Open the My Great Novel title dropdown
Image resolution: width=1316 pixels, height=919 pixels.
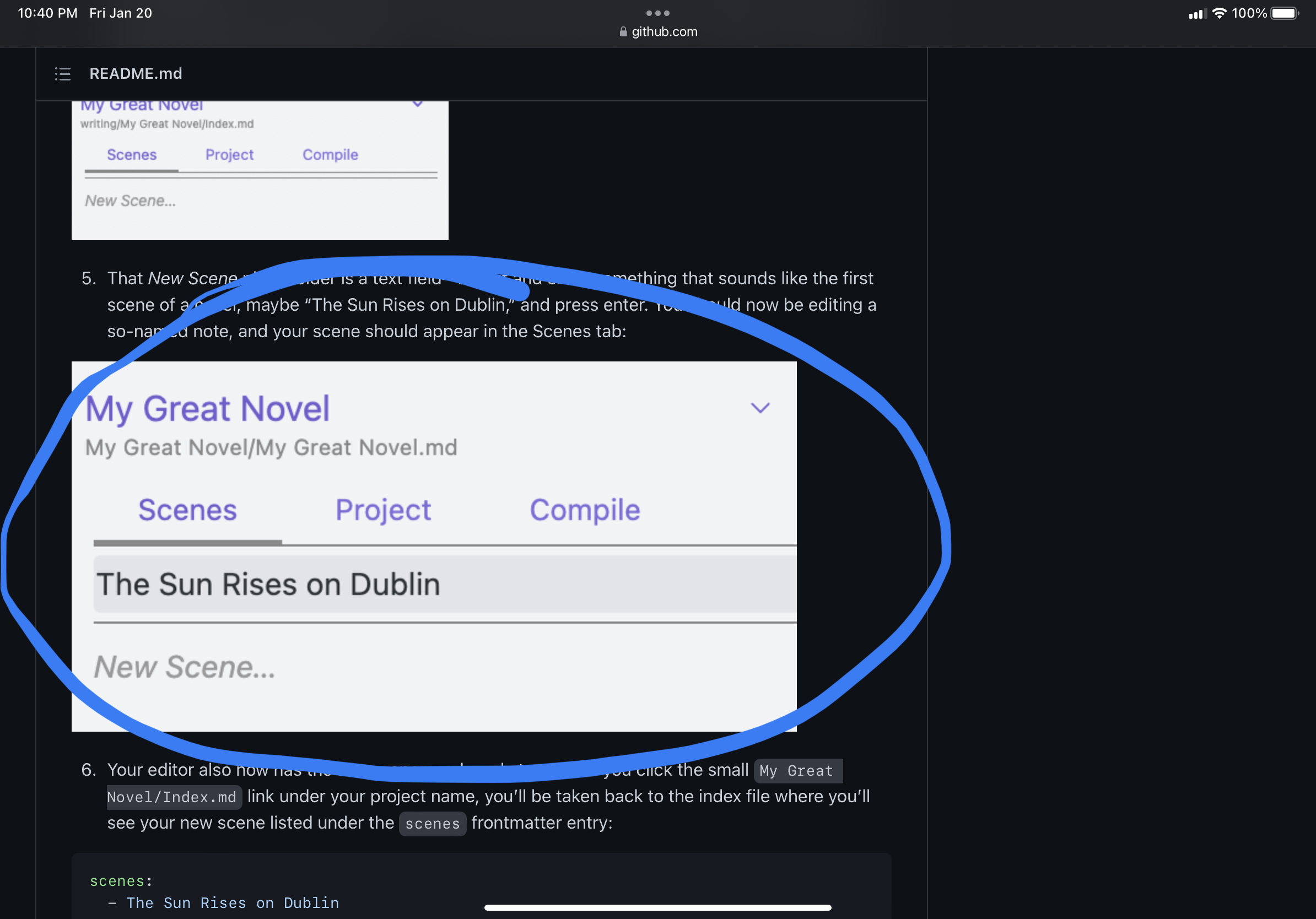[x=208, y=408]
